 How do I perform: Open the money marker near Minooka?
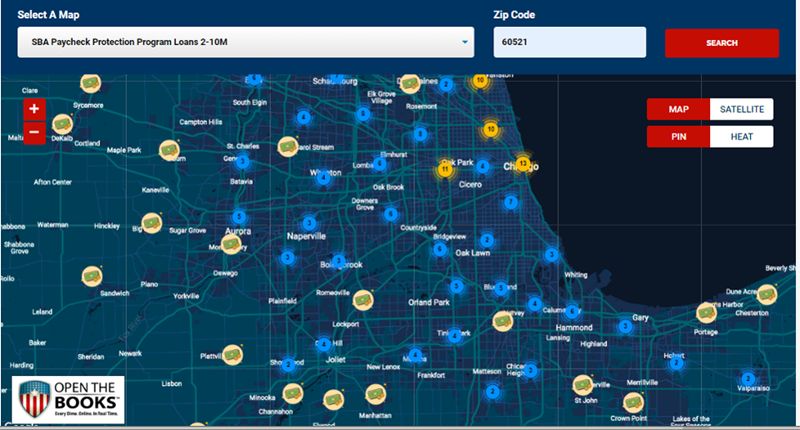[x=293, y=394]
